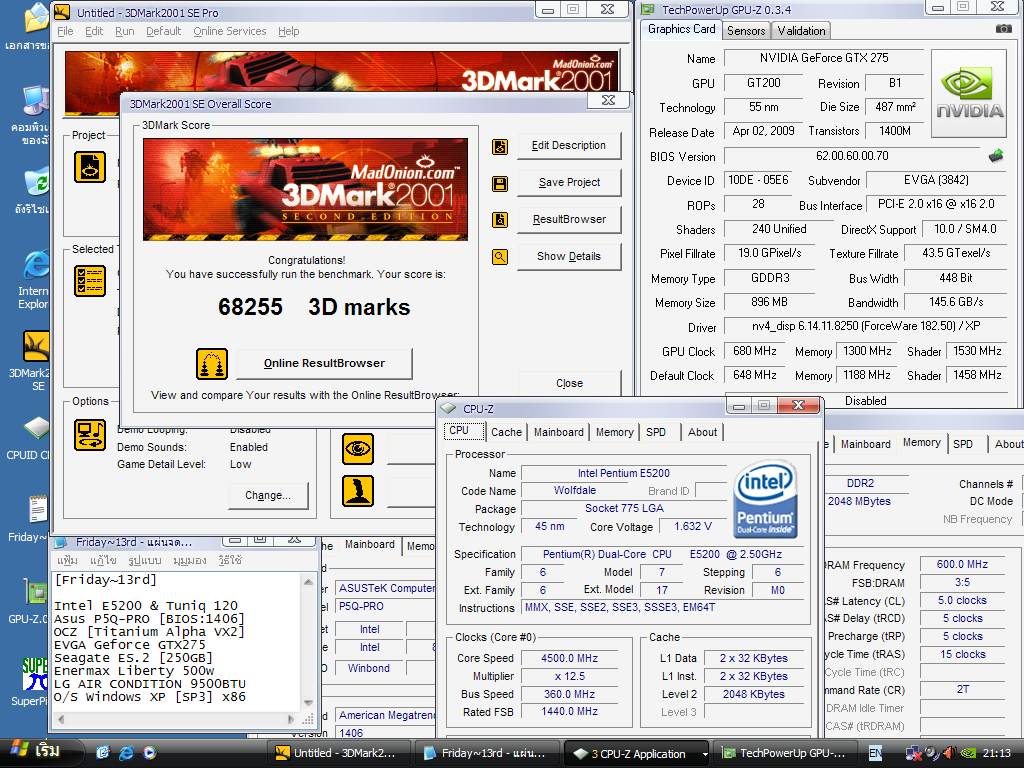1024x768 pixels.
Task: Click the ResultBrowser document icon
Action: pyautogui.click(x=500, y=220)
